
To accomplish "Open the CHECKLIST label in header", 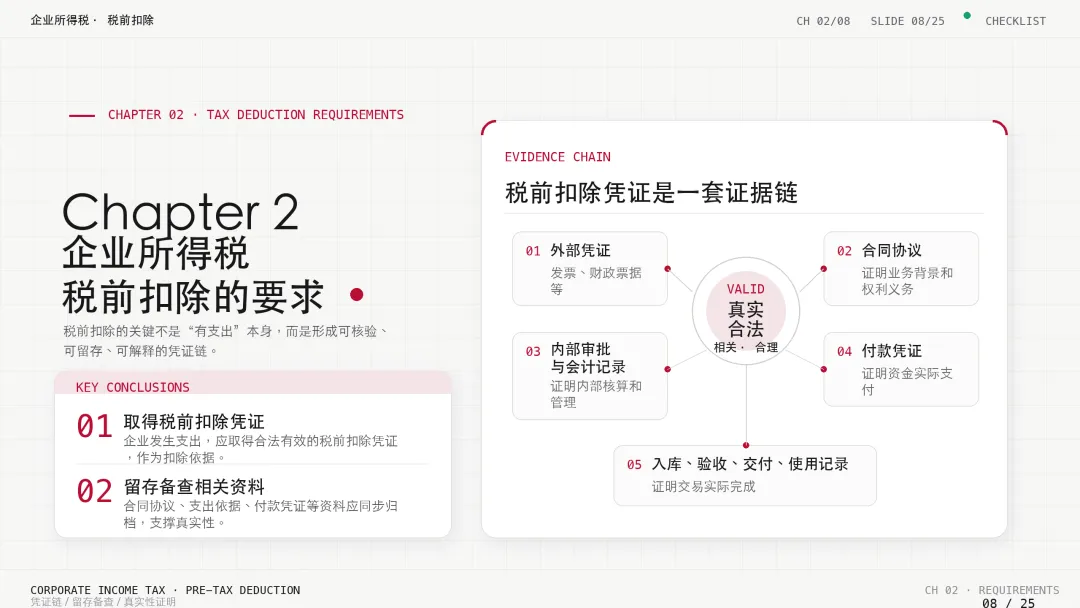I will [1015, 21].
